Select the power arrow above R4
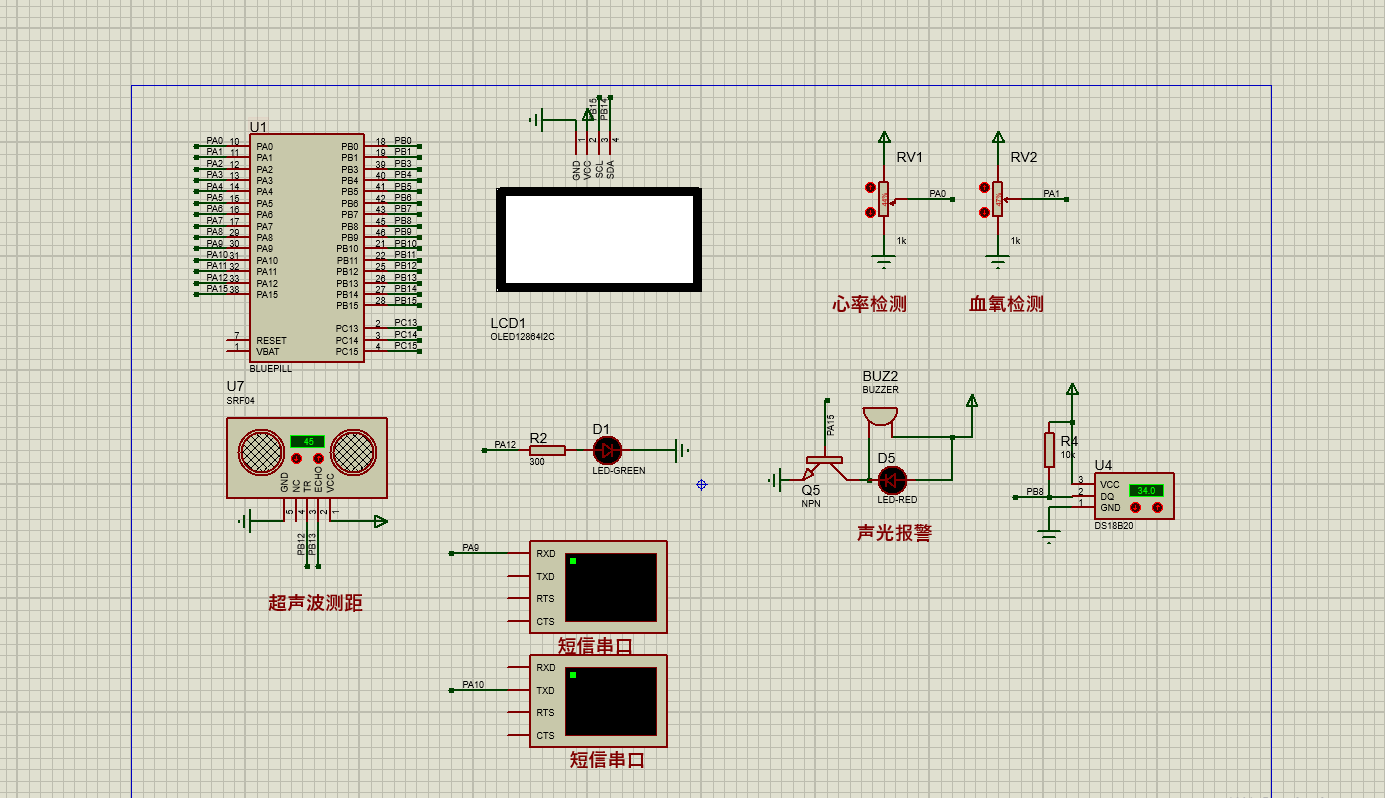This screenshot has height=798, width=1385. click(1072, 389)
